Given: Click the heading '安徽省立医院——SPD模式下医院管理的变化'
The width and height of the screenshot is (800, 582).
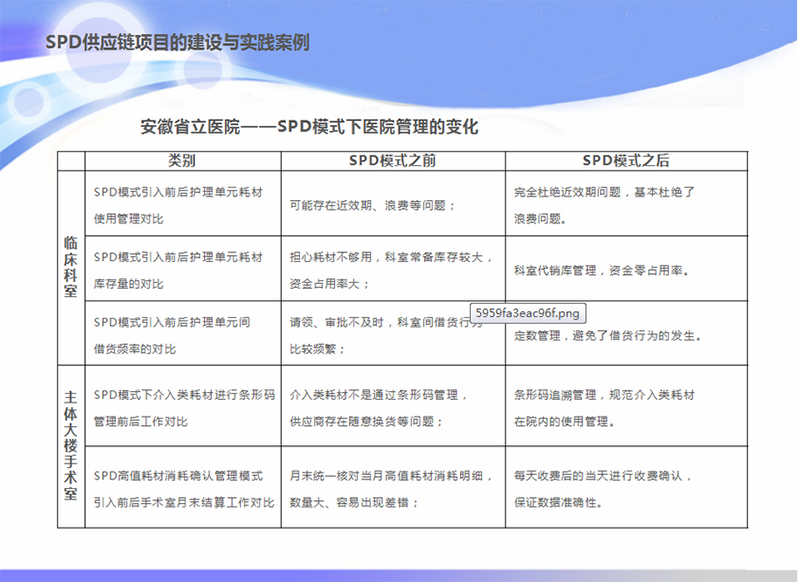Looking at the screenshot, I should click(309, 127).
